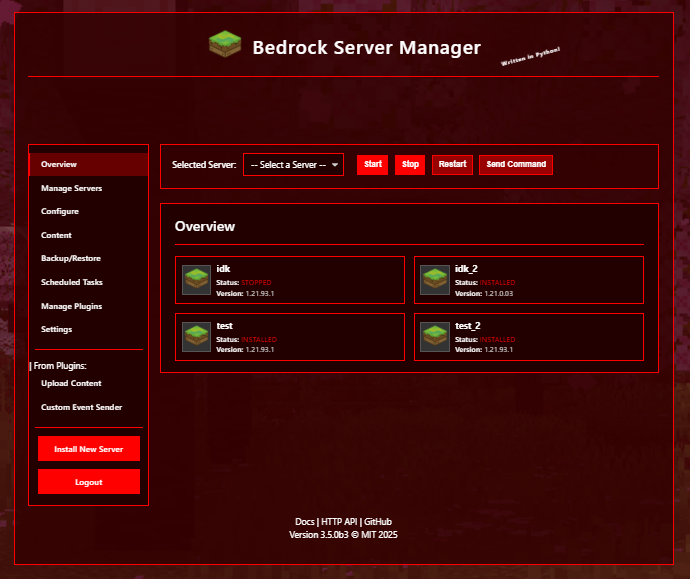Open Backup/Restore in the sidebar
Image resolution: width=690 pixels, height=579 pixels.
tap(88, 258)
